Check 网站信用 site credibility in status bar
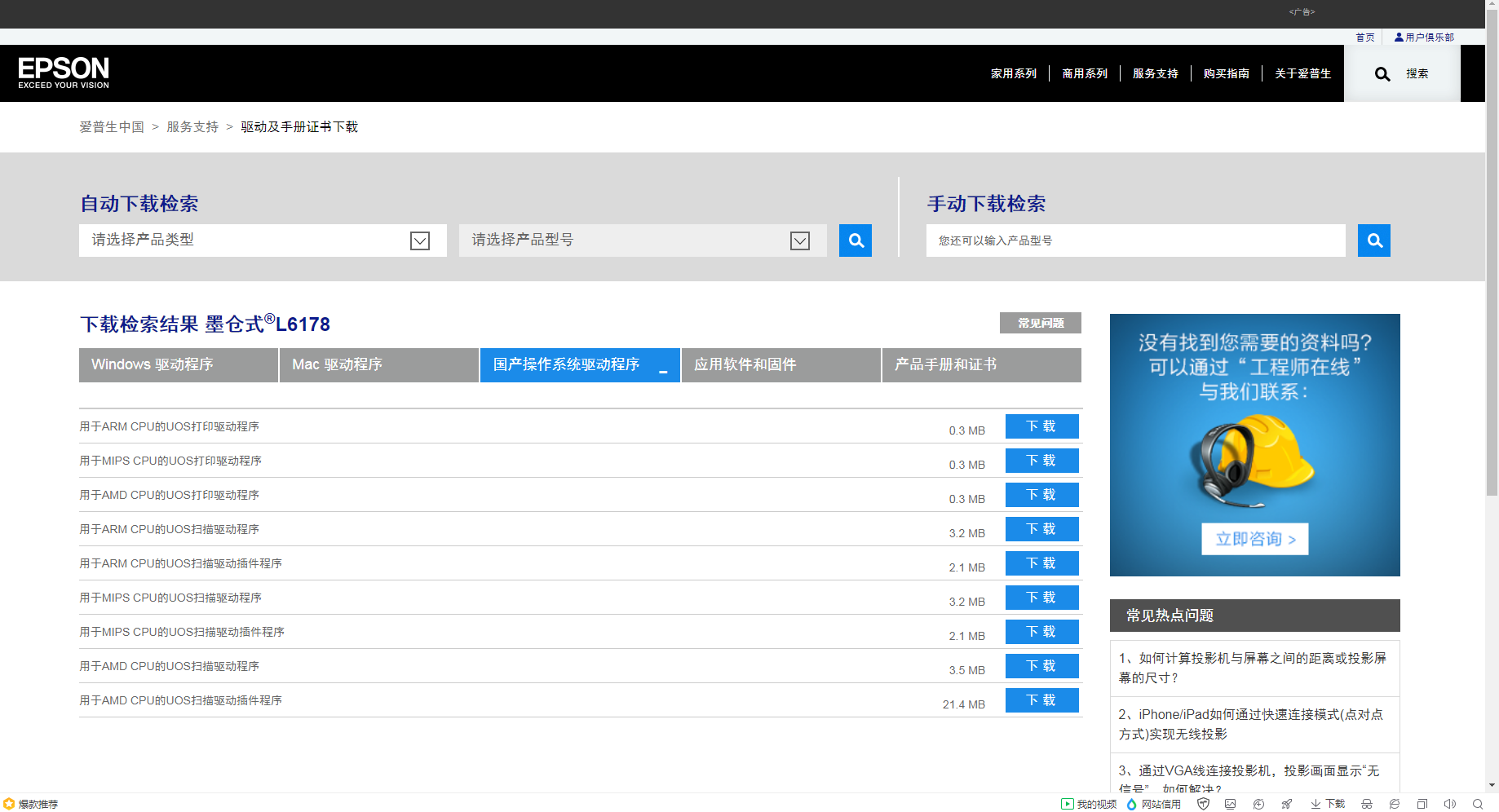This screenshot has width=1499, height=812. (x=1154, y=804)
